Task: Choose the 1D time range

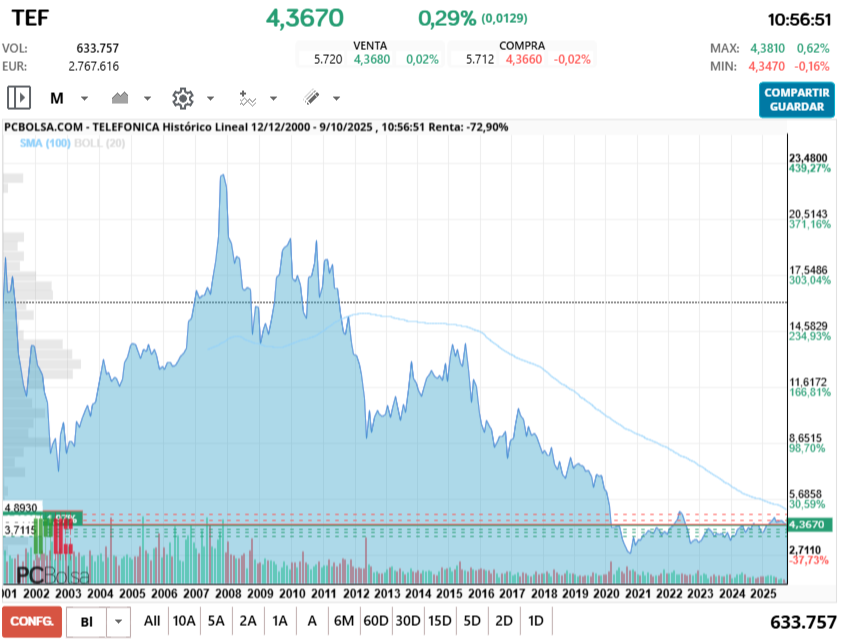Action: 535,620
